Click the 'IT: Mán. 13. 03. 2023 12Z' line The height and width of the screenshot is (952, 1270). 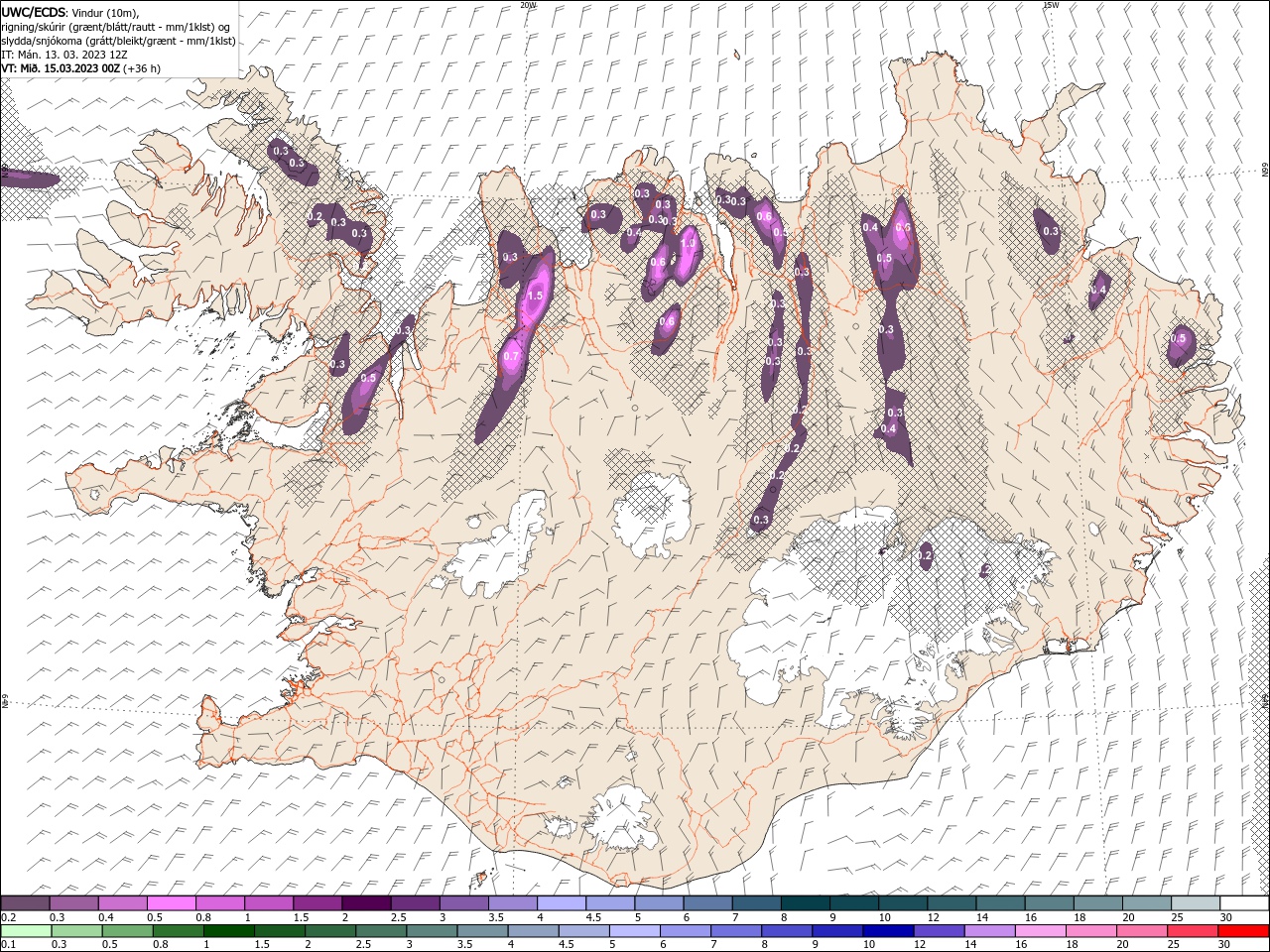coord(65,55)
